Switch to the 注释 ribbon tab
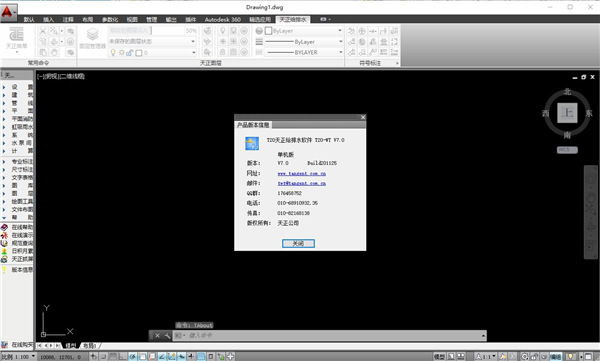This screenshot has height=361, width=600. click(68, 20)
